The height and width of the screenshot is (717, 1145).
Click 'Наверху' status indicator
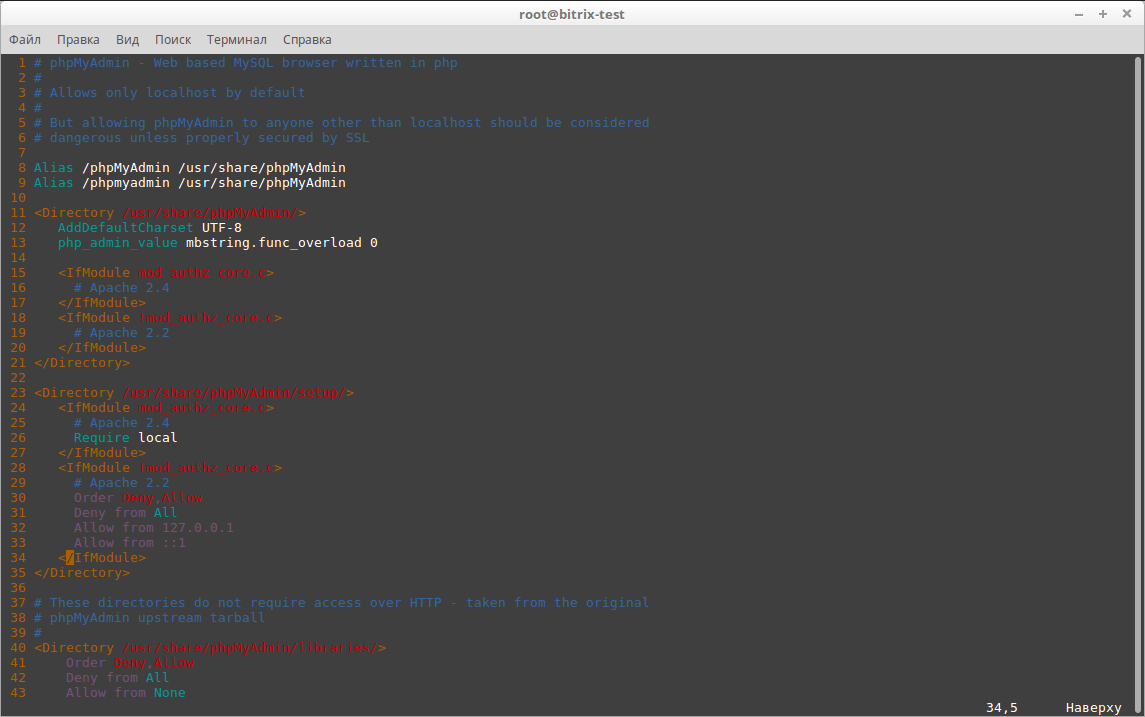pyautogui.click(x=1093, y=708)
